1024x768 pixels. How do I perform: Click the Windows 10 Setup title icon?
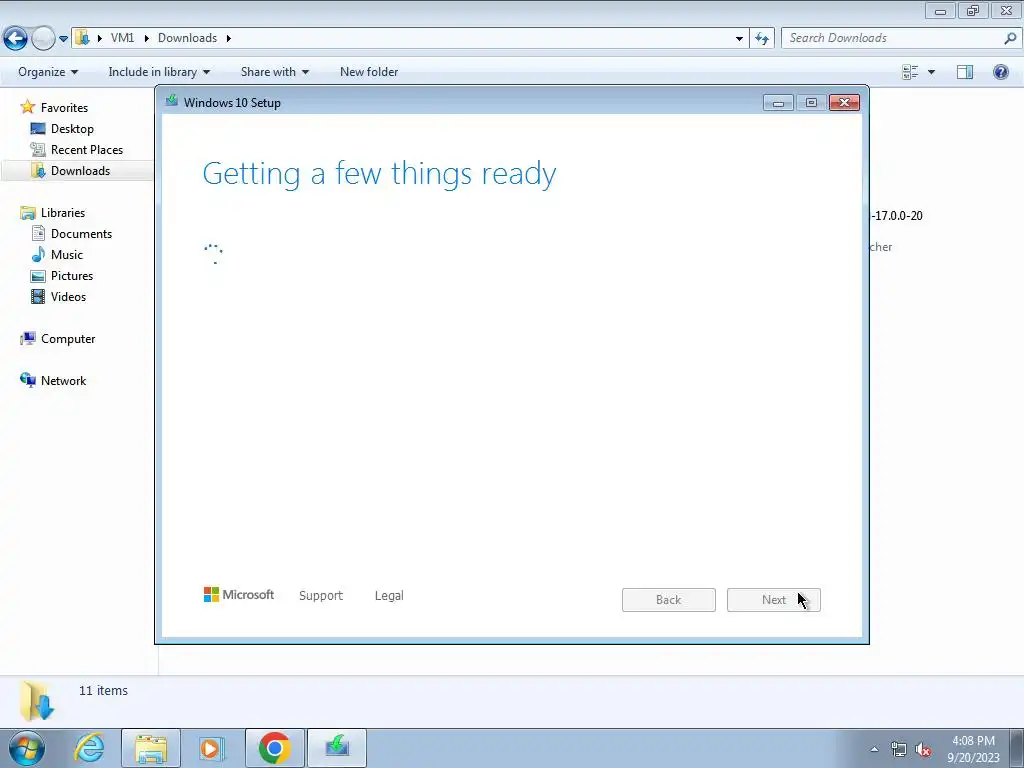(172, 101)
